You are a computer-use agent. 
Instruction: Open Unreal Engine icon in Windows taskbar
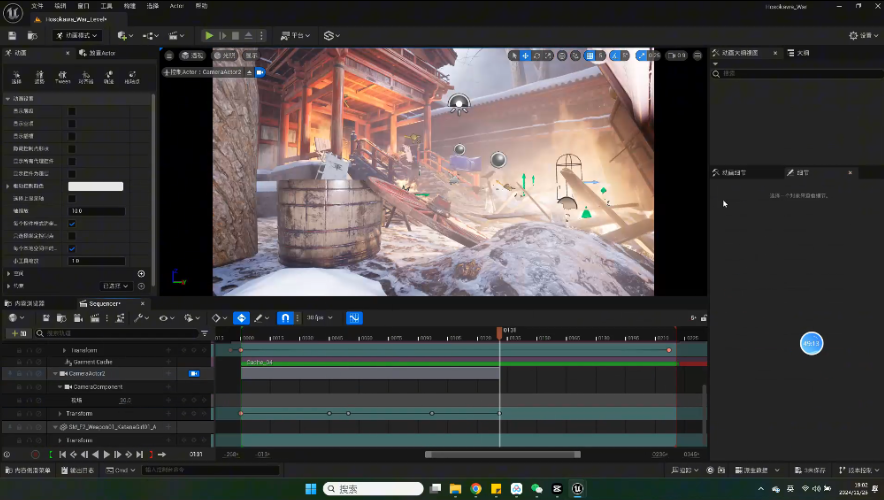pyautogui.click(x=577, y=489)
